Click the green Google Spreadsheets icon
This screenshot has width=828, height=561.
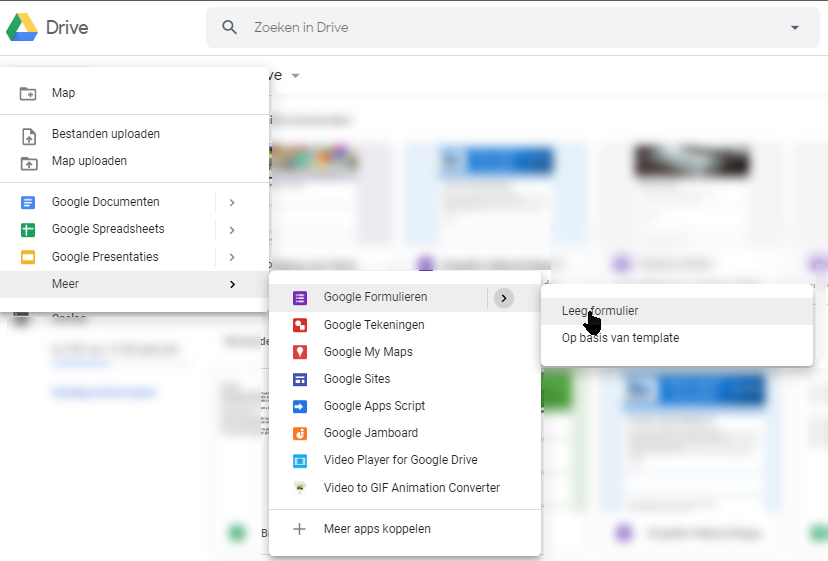tap(28, 230)
